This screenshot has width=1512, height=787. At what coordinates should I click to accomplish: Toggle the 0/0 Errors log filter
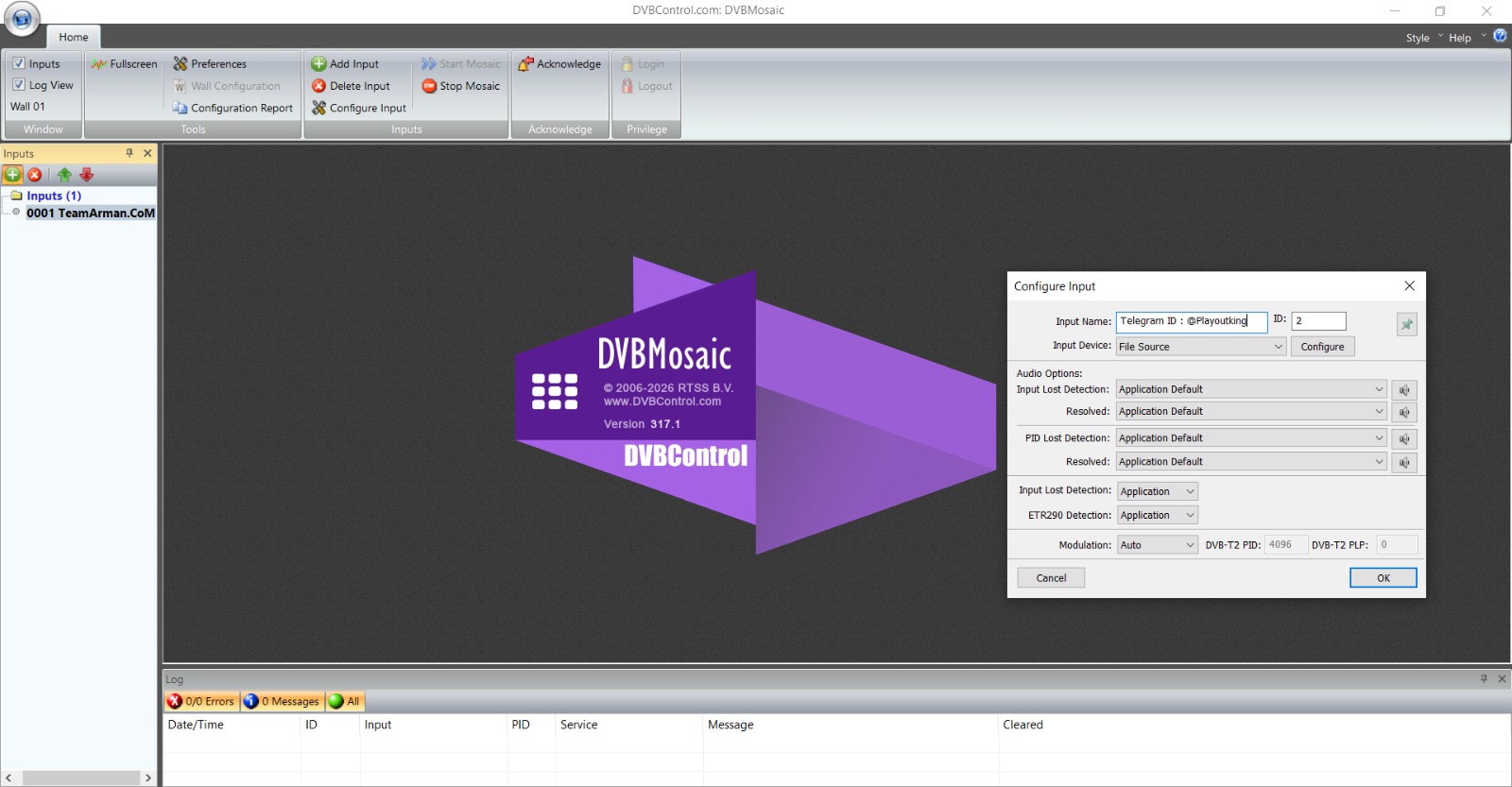(201, 701)
